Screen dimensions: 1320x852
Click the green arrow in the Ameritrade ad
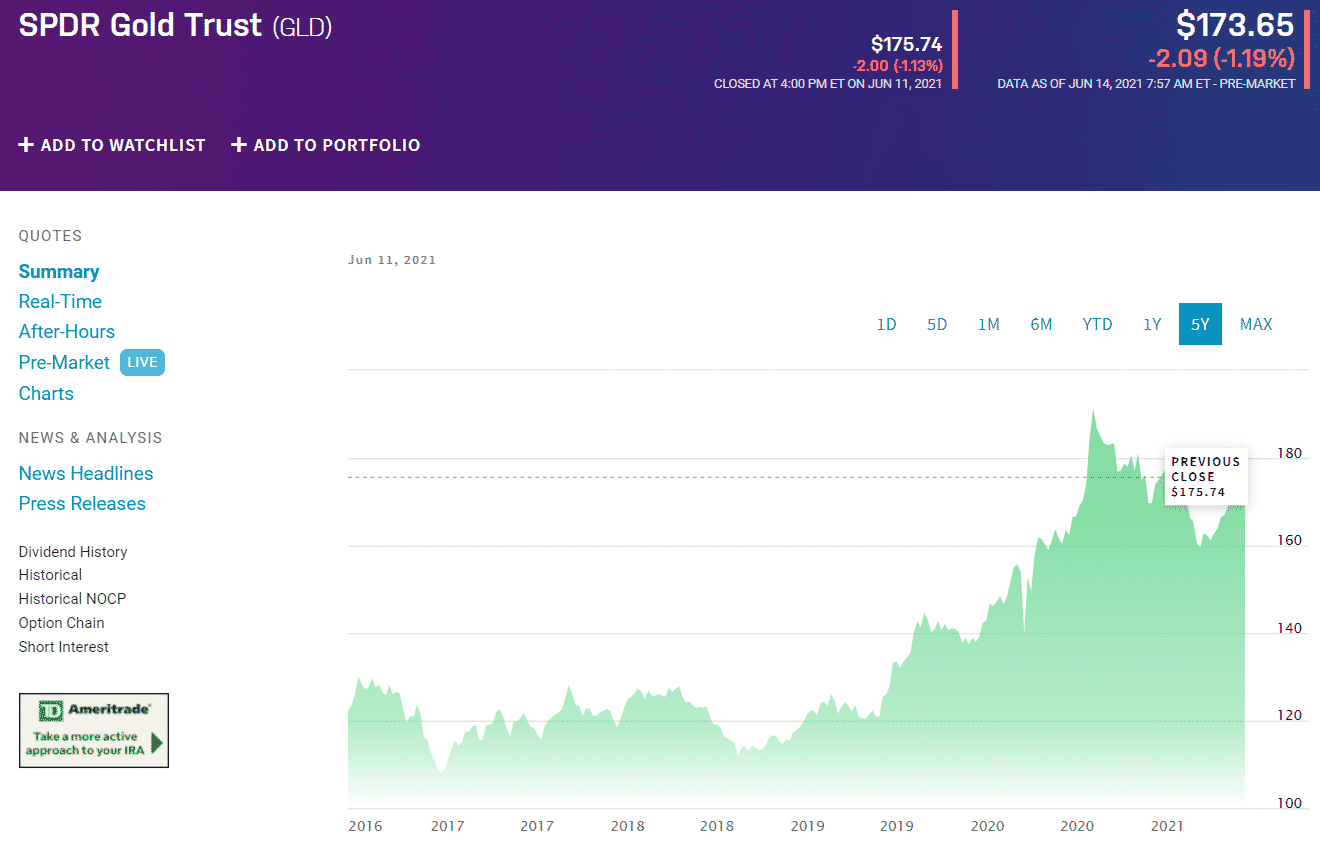pyautogui.click(x=157, y=743)
